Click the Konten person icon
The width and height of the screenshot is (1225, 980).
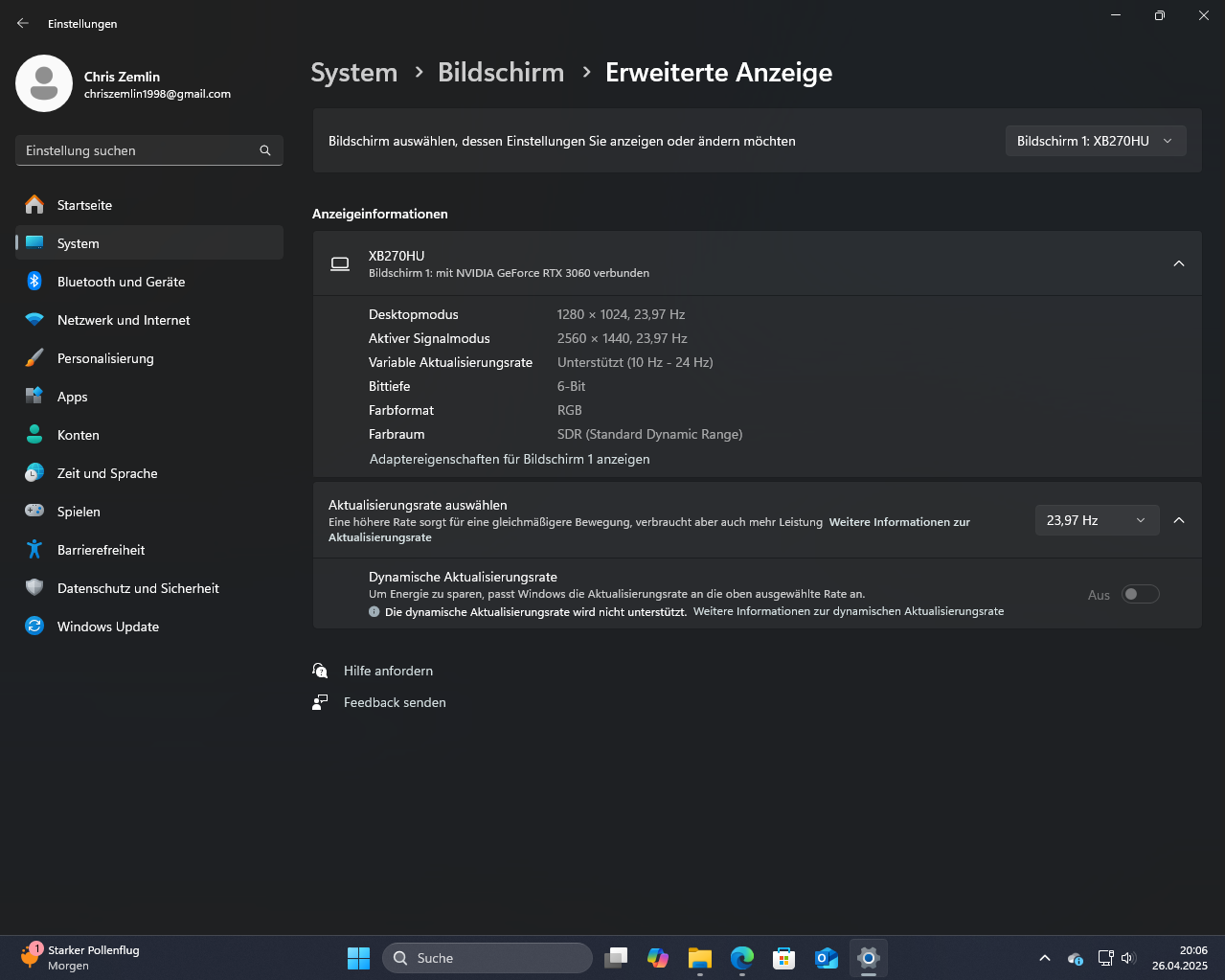point(34,435)
